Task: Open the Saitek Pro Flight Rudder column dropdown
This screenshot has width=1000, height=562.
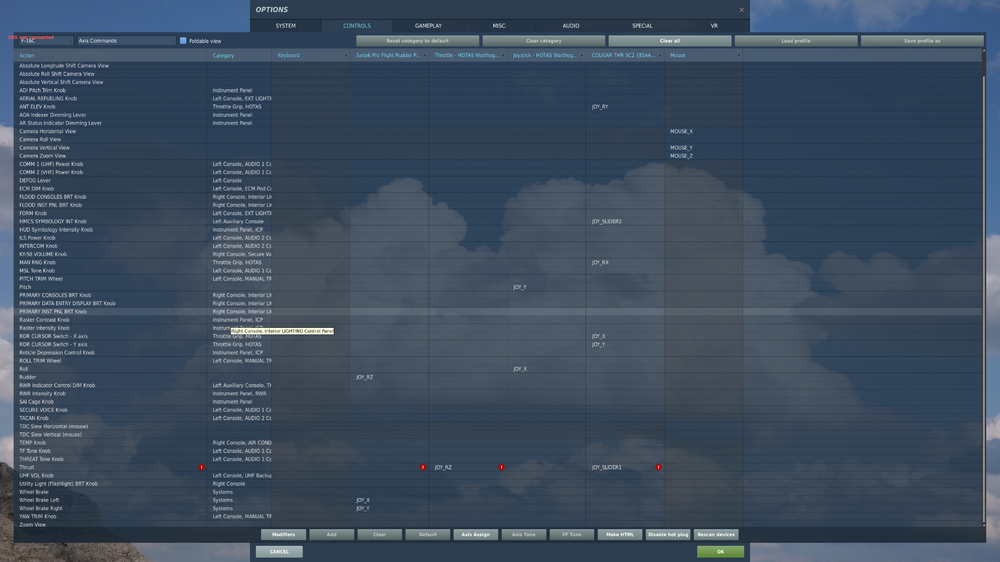Action: [x=425, y=55]
